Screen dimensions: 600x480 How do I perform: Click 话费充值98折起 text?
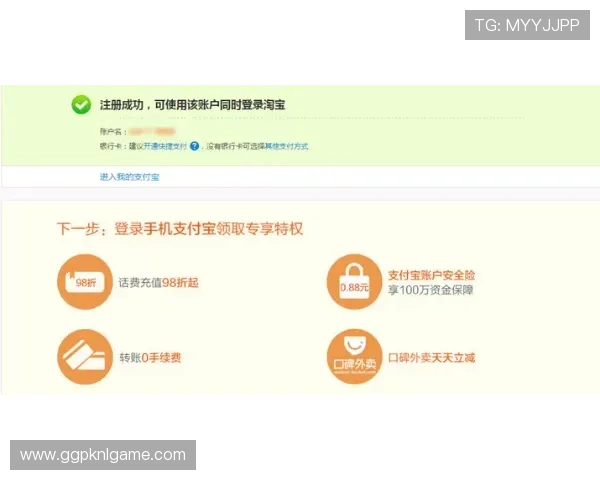(x=158, y=283)
